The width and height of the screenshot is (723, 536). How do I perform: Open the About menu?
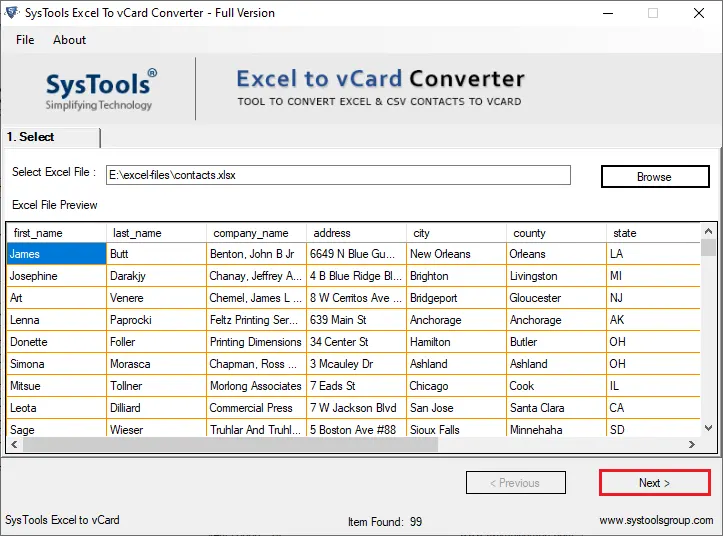coord(69,40)
